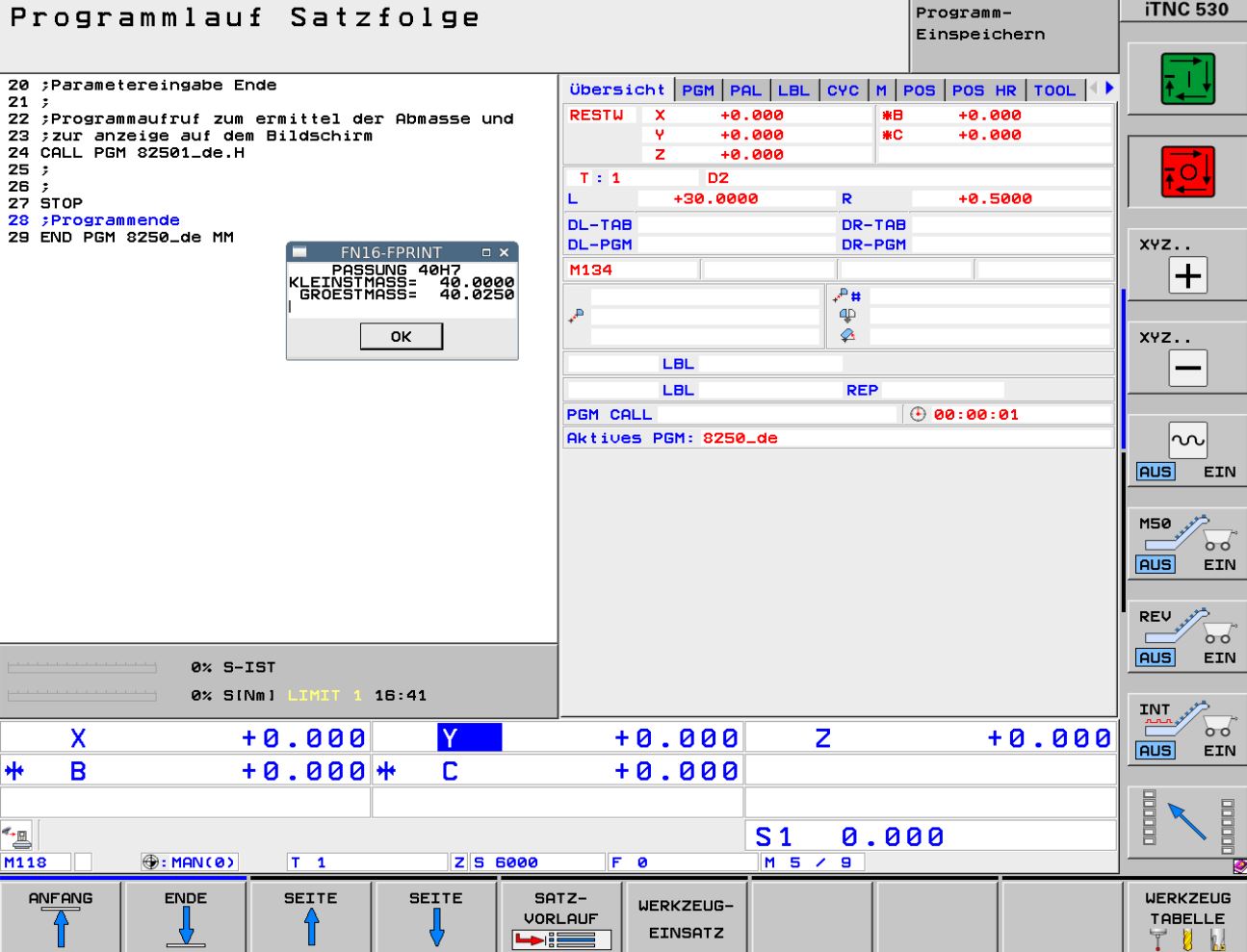Confirm the FN16-FPRINT dialog with OK
This screenshot has width=1247, height=952.
click(x=401, y=336)
